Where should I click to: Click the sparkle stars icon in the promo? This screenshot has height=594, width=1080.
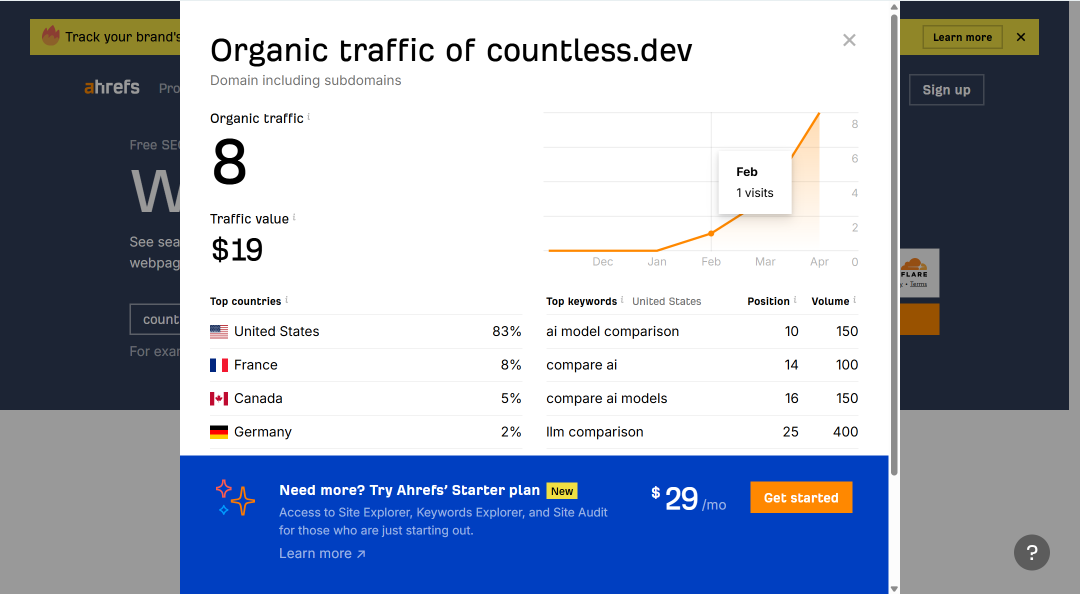click(x=234, y=498)
